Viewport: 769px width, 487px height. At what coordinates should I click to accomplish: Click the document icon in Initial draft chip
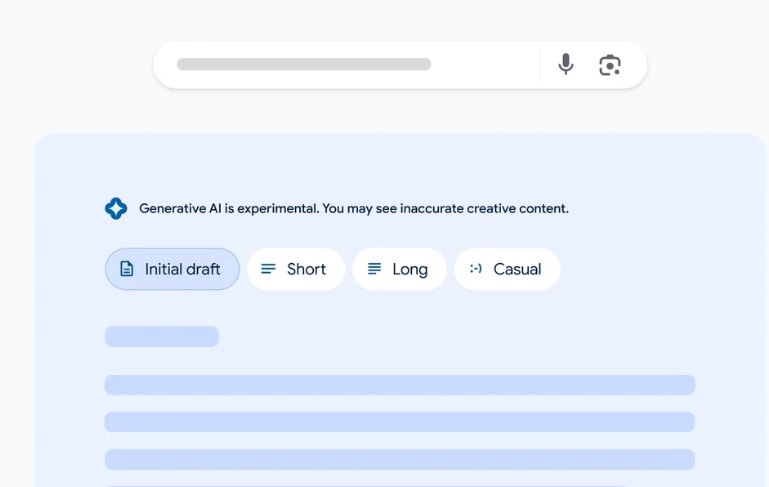(127, 269)
